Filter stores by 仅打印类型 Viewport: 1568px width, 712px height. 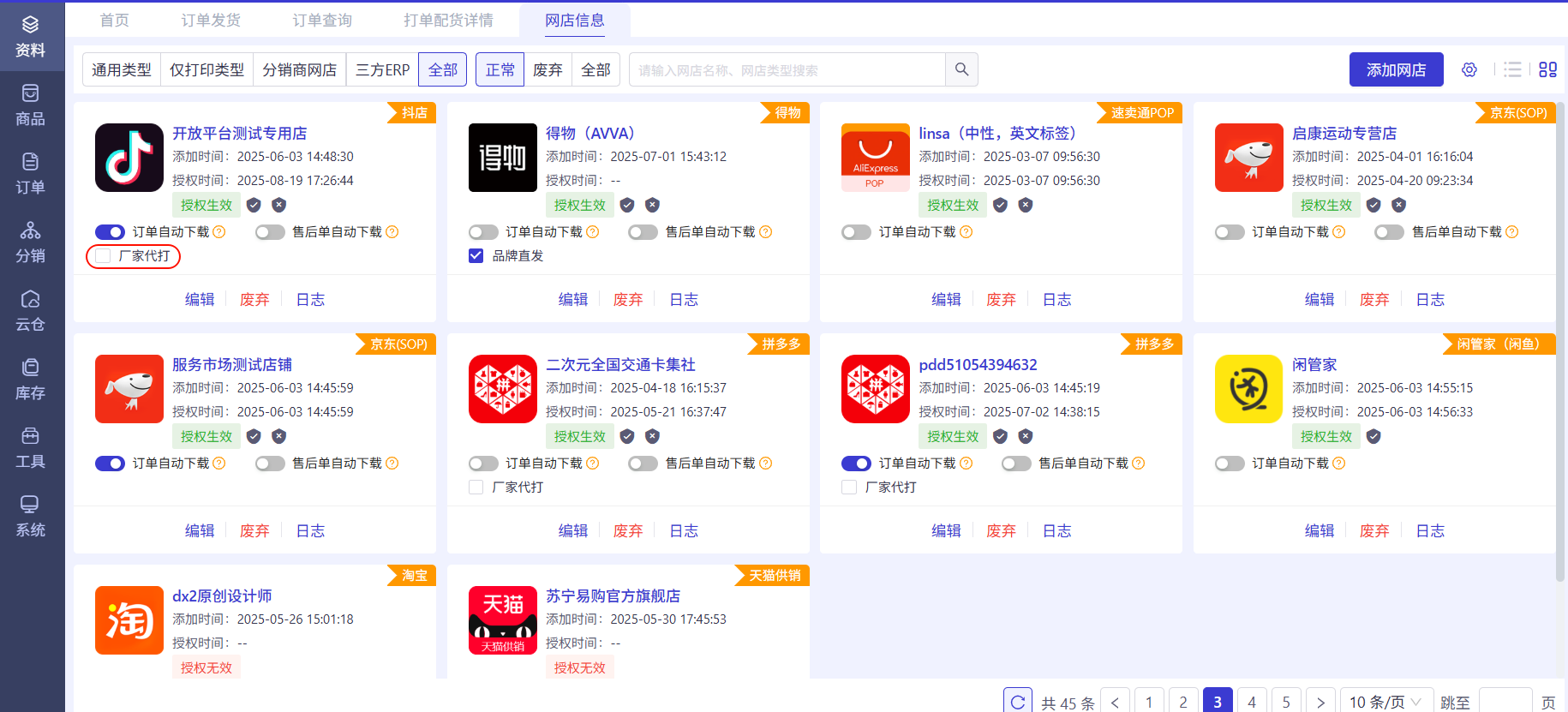(x=207, y=69)
